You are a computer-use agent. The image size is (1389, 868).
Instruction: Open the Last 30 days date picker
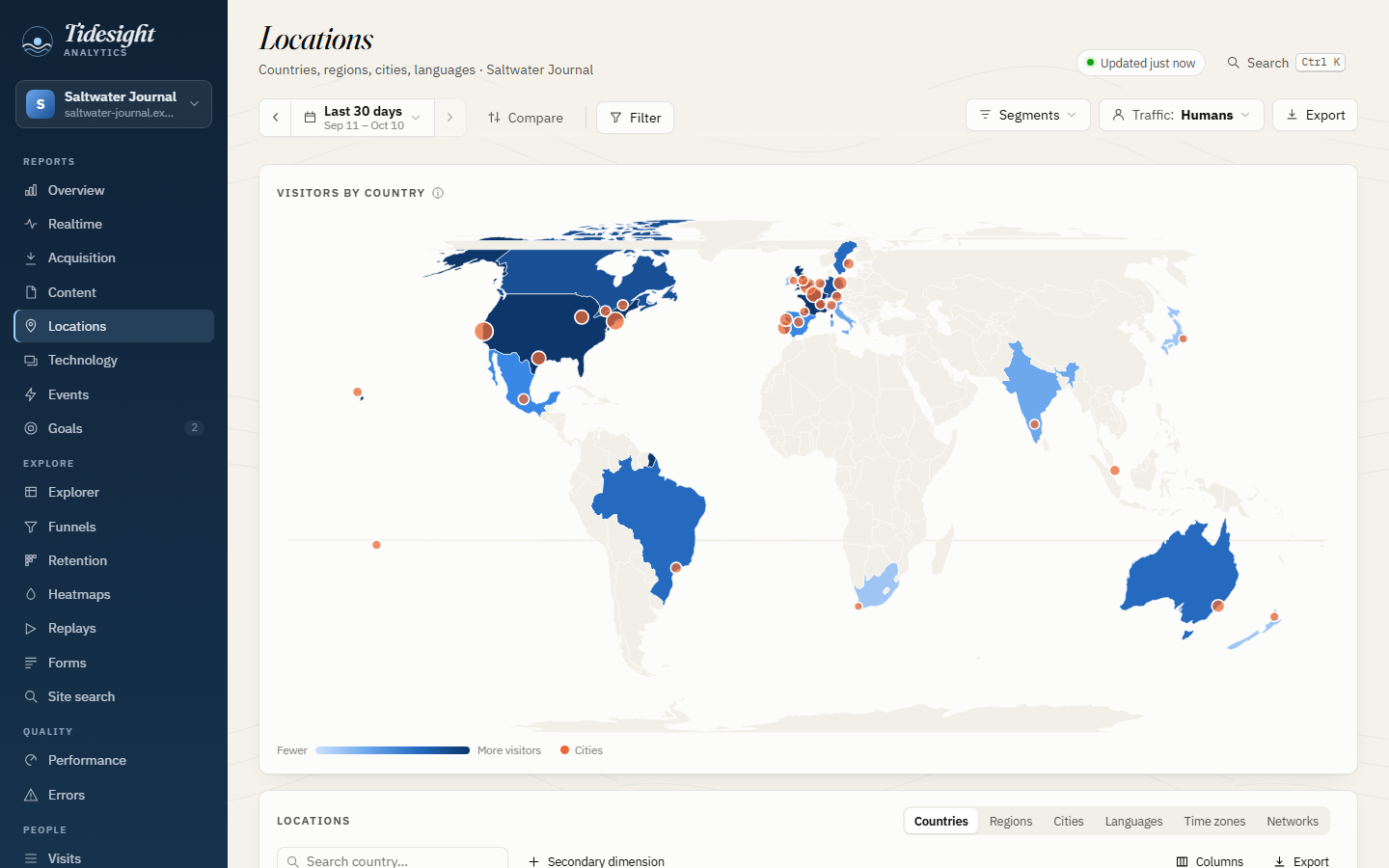(x=363, y=118)
